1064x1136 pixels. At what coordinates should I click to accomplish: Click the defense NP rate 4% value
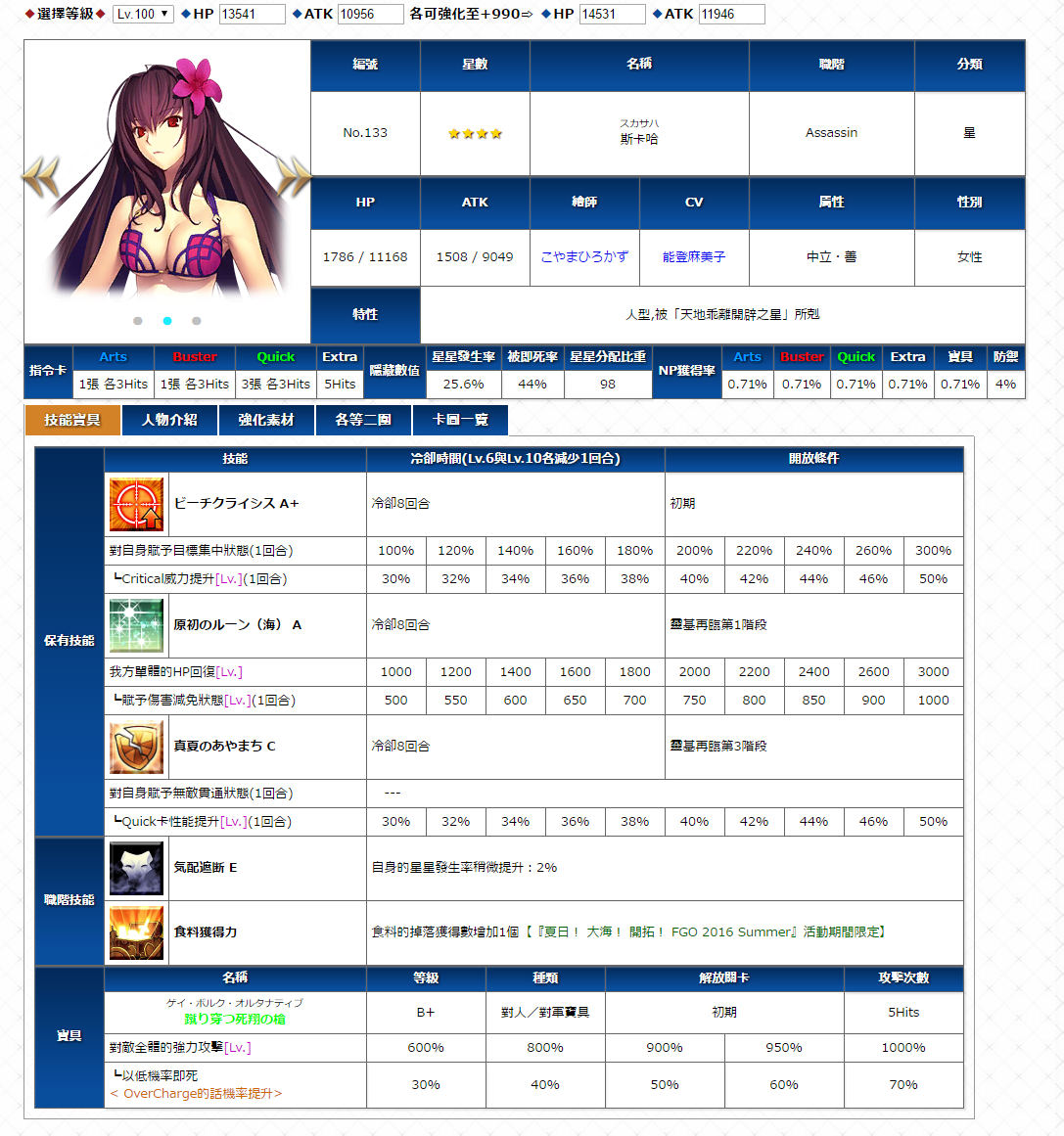(1005, 384)
